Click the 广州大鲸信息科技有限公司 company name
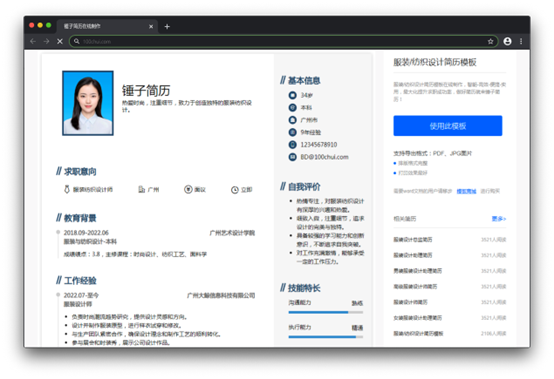 pyautogui.click(x=221, y=295)
